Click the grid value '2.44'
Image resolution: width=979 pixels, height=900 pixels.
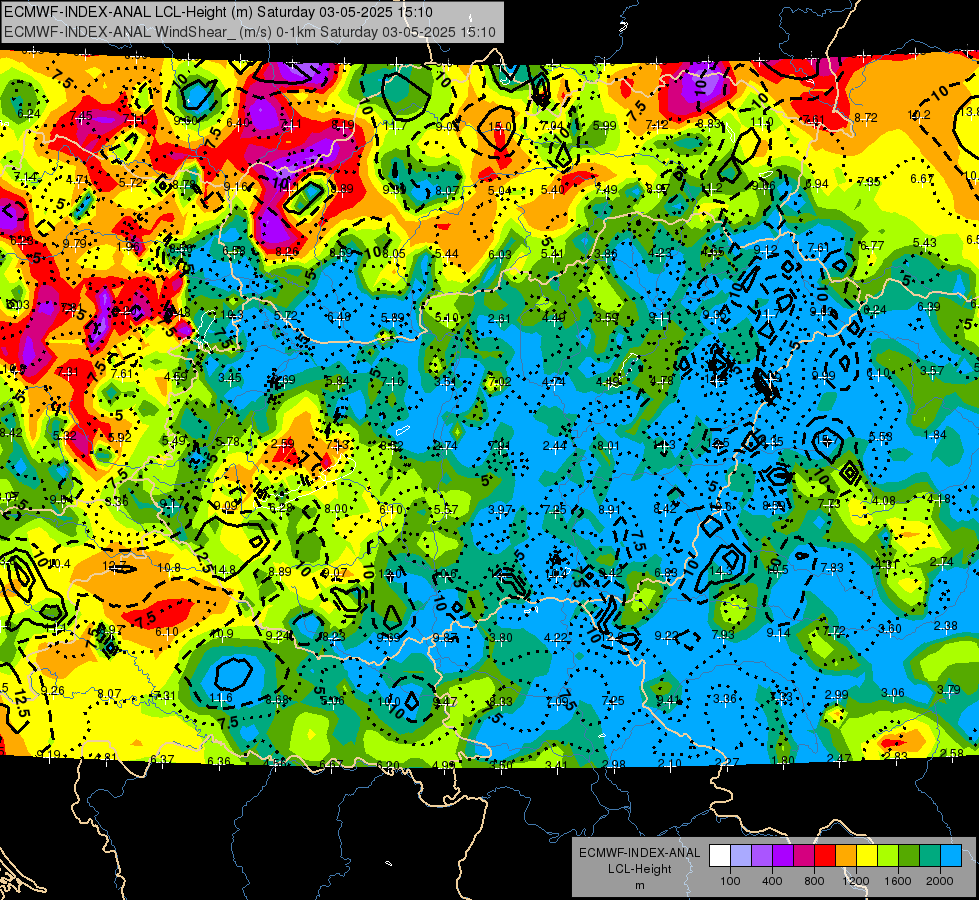[554, 445]
